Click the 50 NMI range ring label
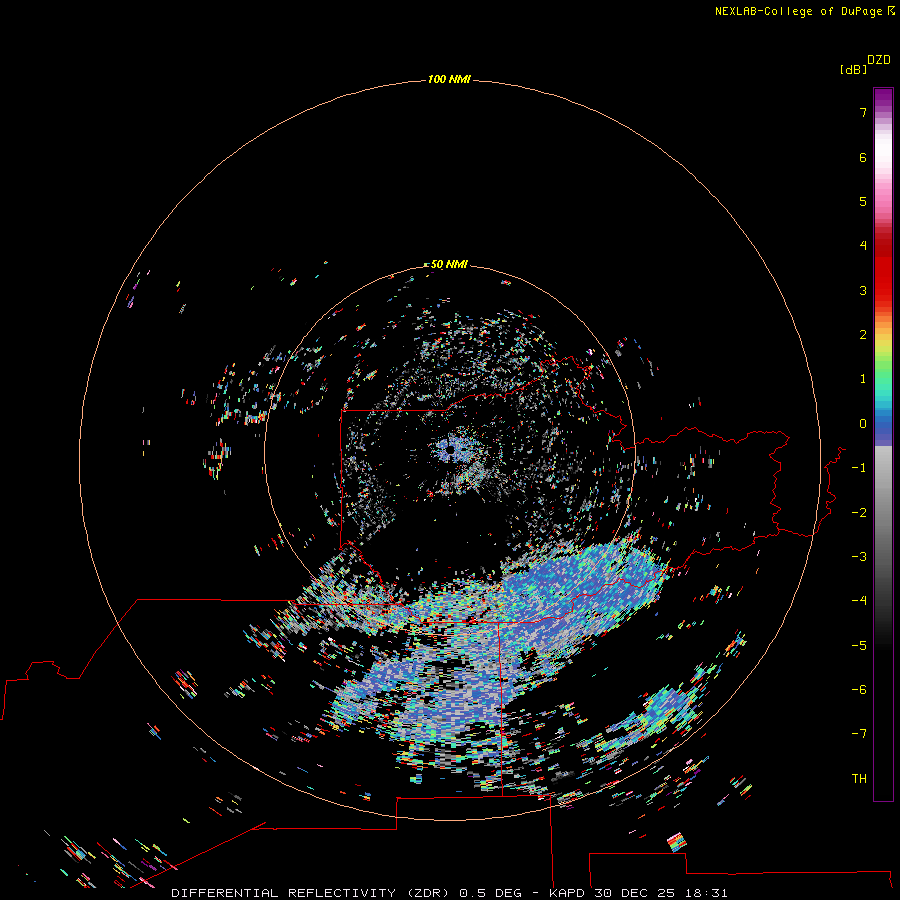This screenshot has height=900, width=900. pyautogui.click(x=449, y=264)
